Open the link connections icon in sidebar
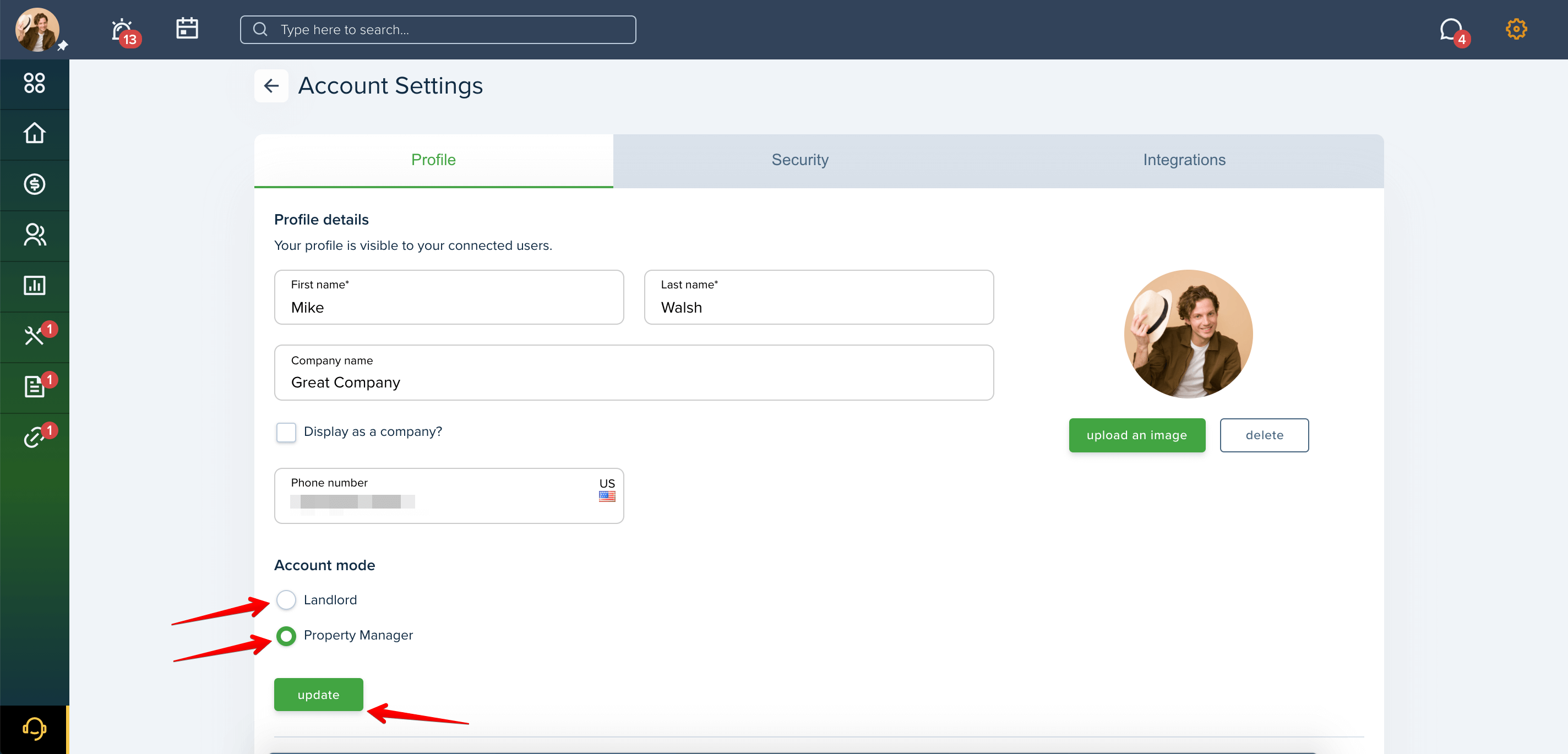 35,437
